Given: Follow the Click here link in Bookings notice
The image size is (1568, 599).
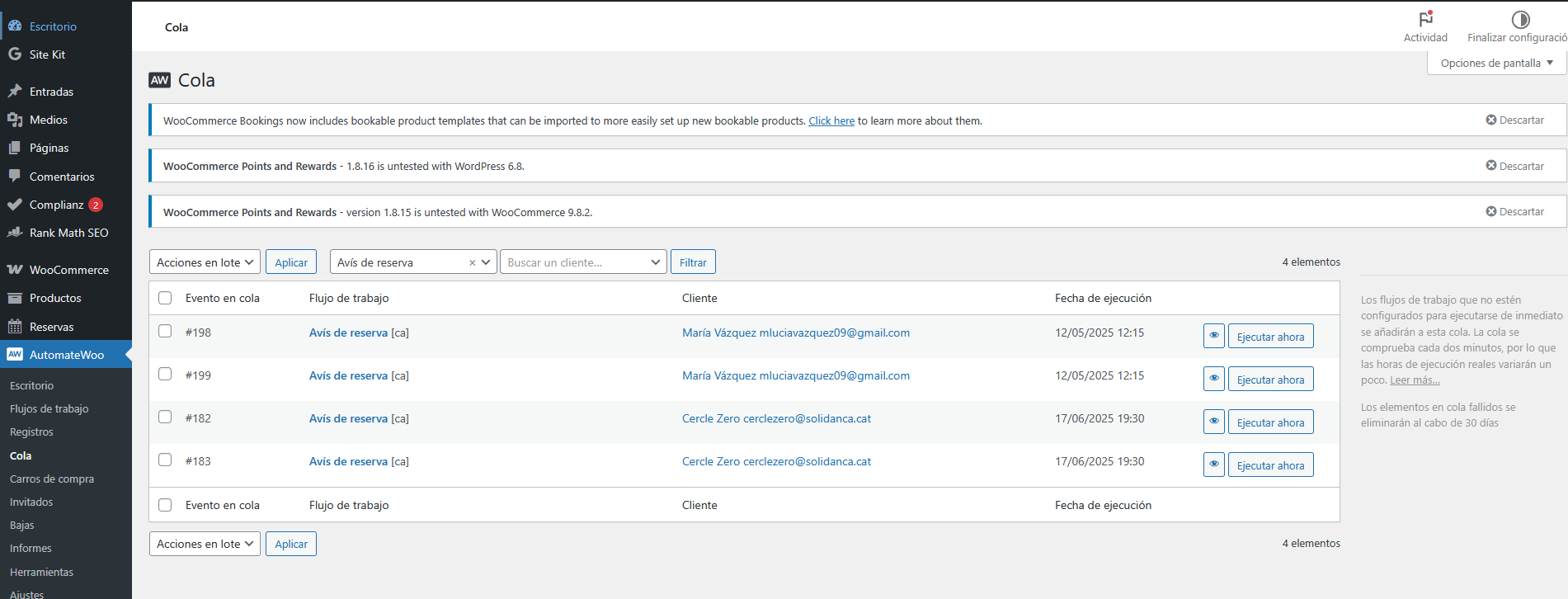Looking at the screenshot, I should click(x=831, y=121).
